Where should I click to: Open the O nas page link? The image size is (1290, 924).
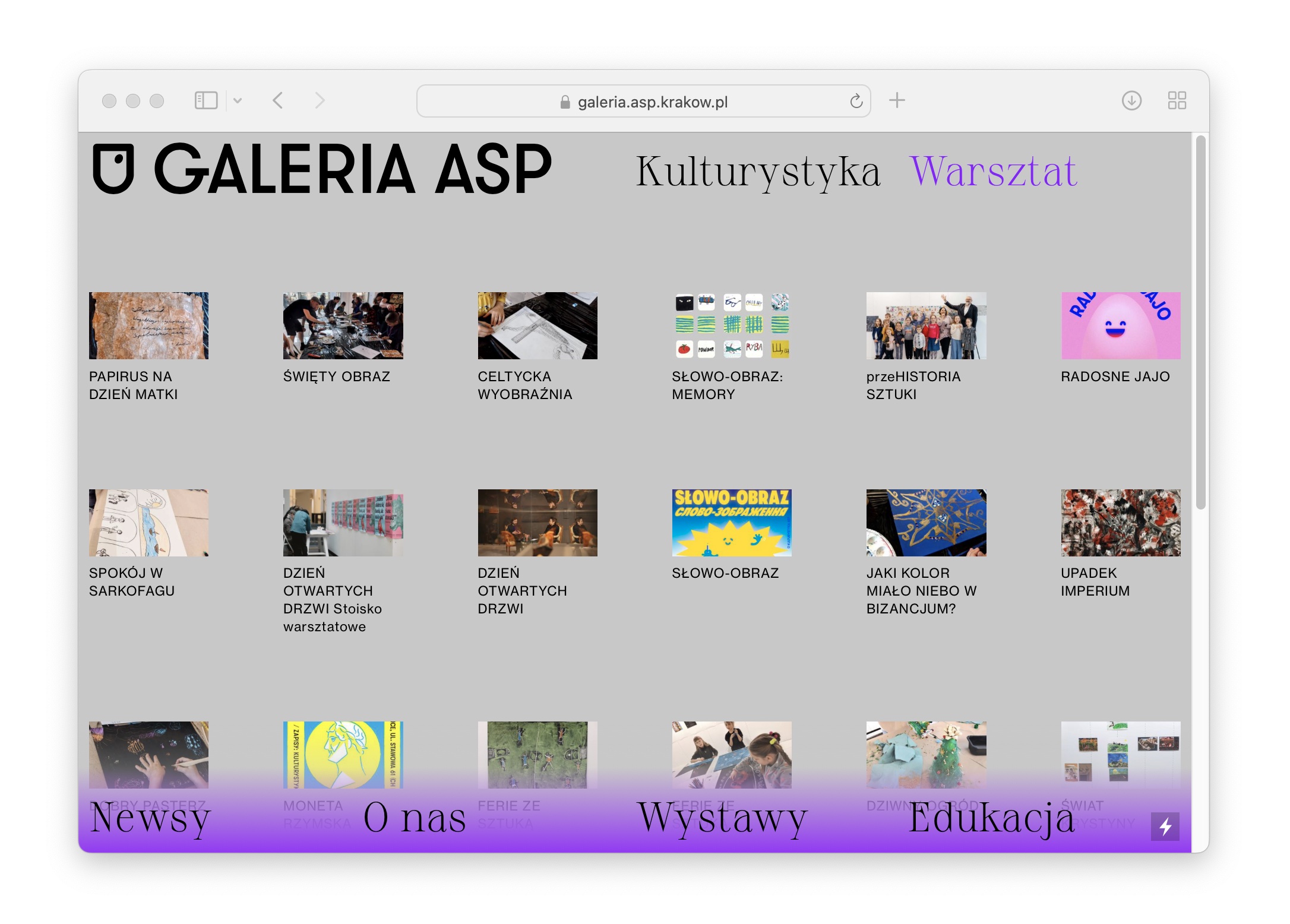coord(415,818)
